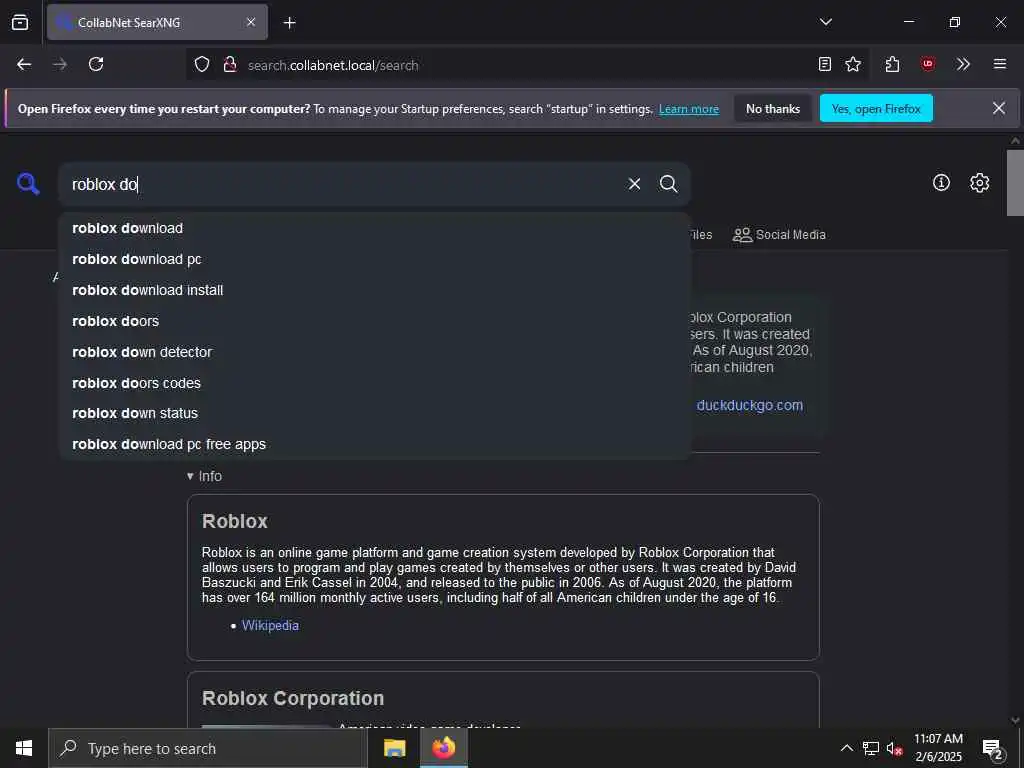Viewport: 1024px width, 768px height.
Task: Select suggestion roblox down status
Action: pyautogui.click(x=375, y=413)
